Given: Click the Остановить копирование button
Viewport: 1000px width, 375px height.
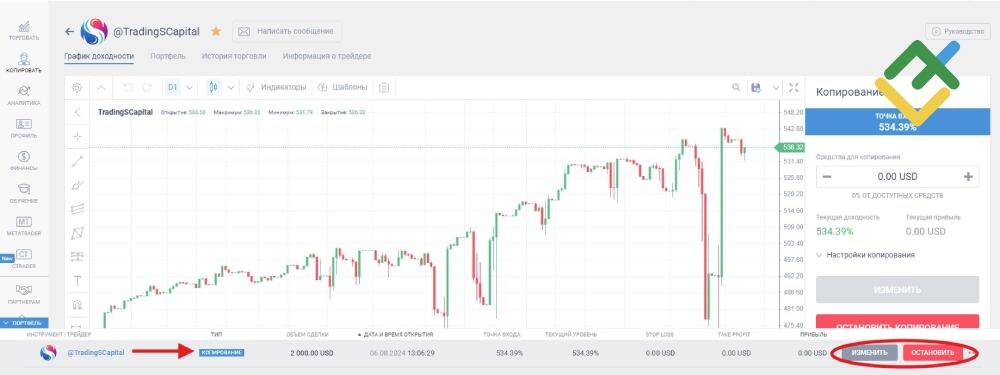Looking at the screenshot, I should point(897,322).
